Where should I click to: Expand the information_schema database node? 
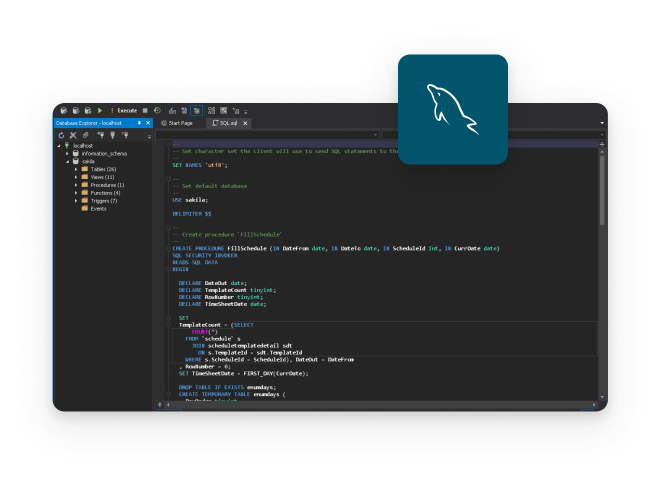tap(67, 153)
